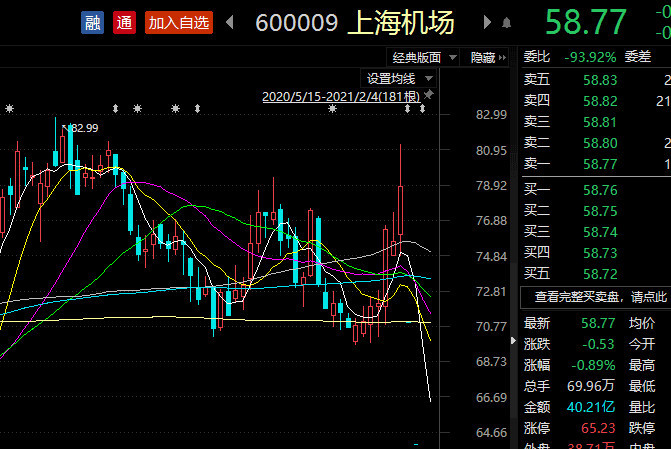Screen dimensions: 671x449
Task: Click the small panel collapse arrow right of chart
Action: pyautogui.click(x=514, y=341)
